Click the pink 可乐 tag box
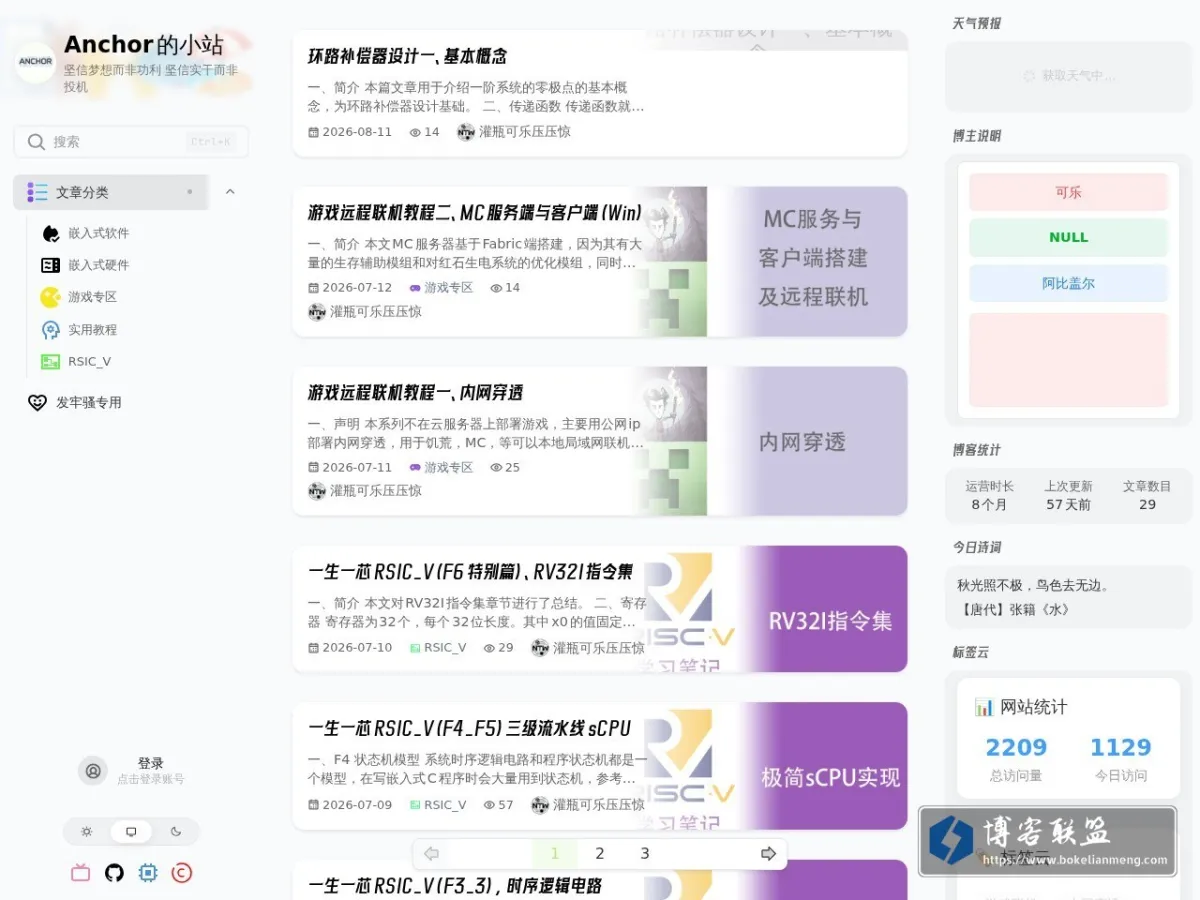Screen dimensions: 1200x900 click(1068, 192)
